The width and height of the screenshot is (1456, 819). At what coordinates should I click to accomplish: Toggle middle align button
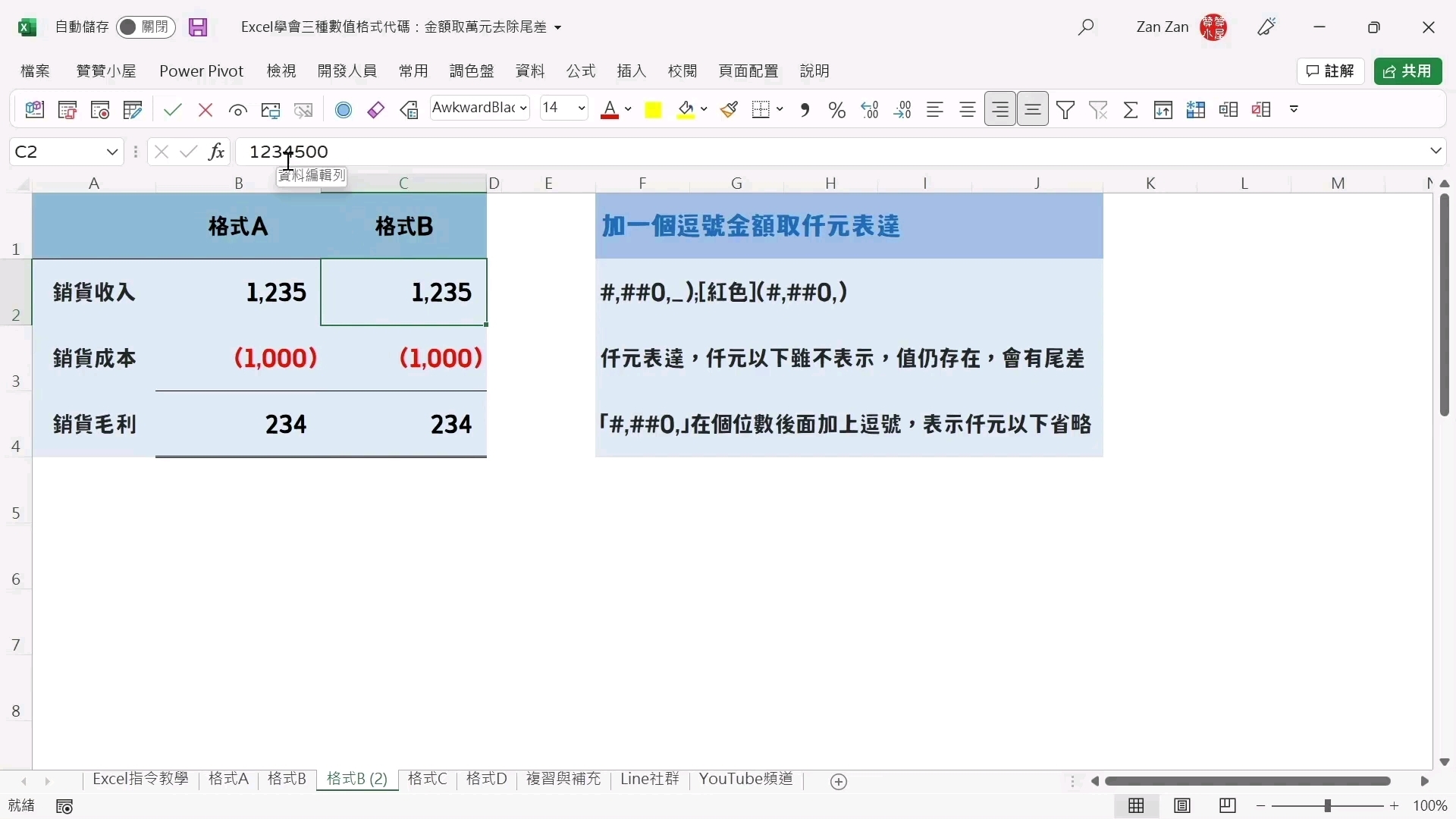(x=1033, y=110)
